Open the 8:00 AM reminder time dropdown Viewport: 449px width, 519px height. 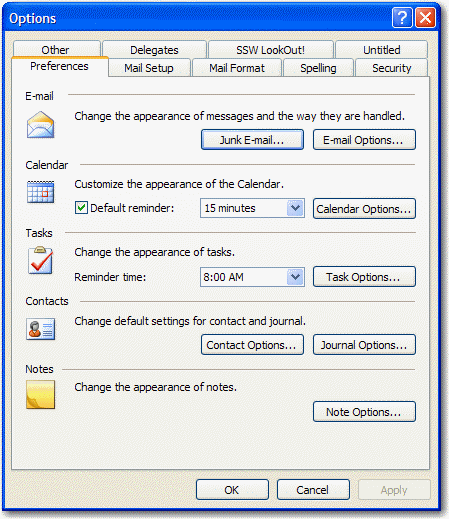[x=295, y=277]
